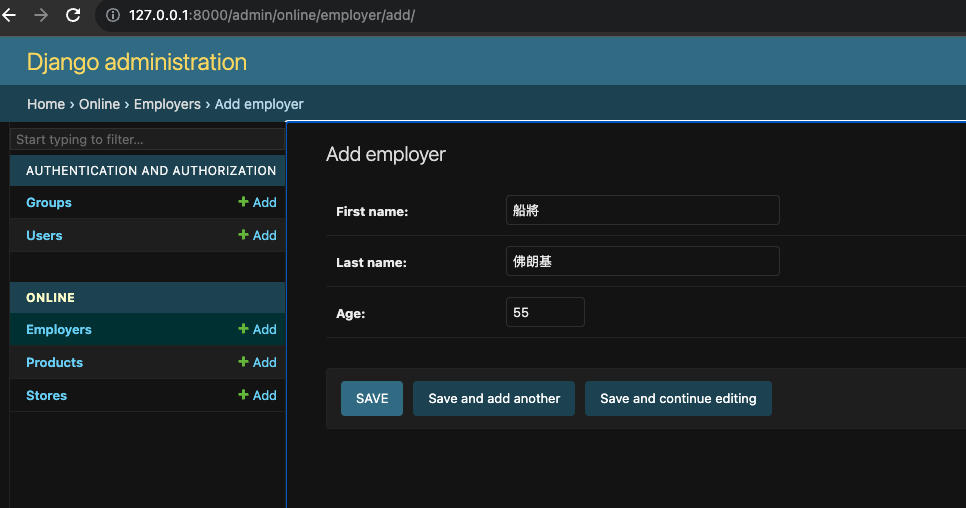Click Add next to Users
The width and height of the screenshot is (966, 508).
pyautogui.click(x=257, y=235)
